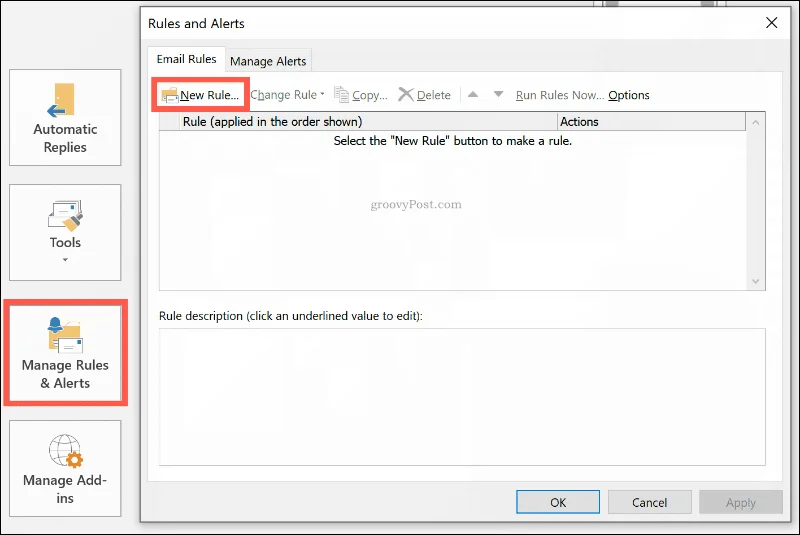This screenshot has width=800, height=535.
Task: Click the Apply button
Action: pos(741,502)
